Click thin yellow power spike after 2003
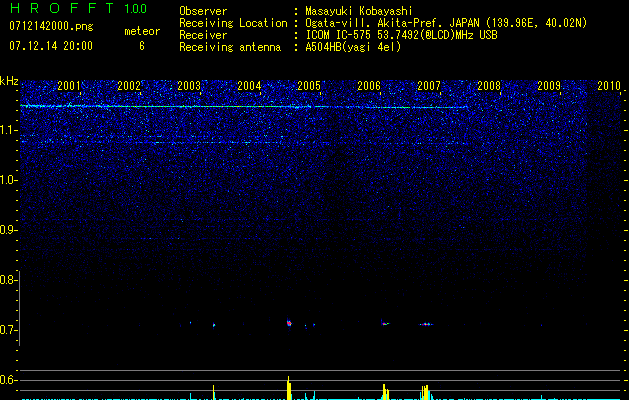The image size is (629, 400). pyautogui.click(x=213, y=392)
